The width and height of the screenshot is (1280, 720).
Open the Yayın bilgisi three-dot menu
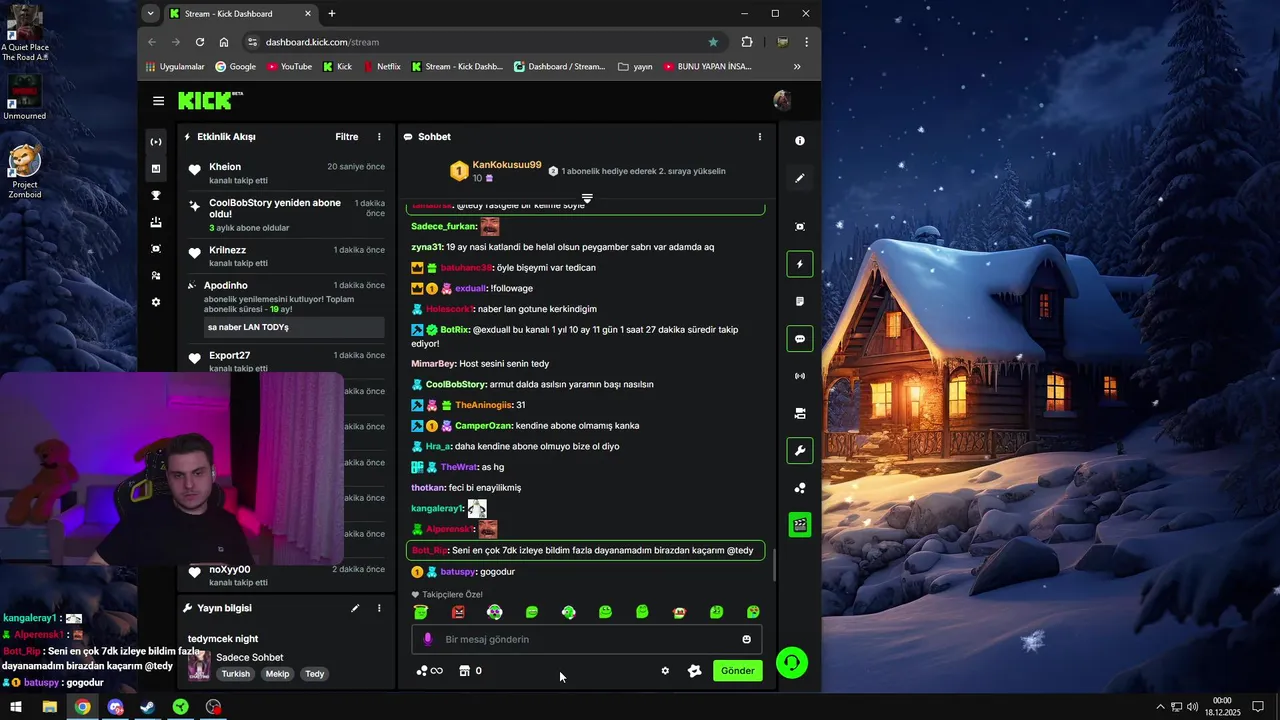click(379, 608)
